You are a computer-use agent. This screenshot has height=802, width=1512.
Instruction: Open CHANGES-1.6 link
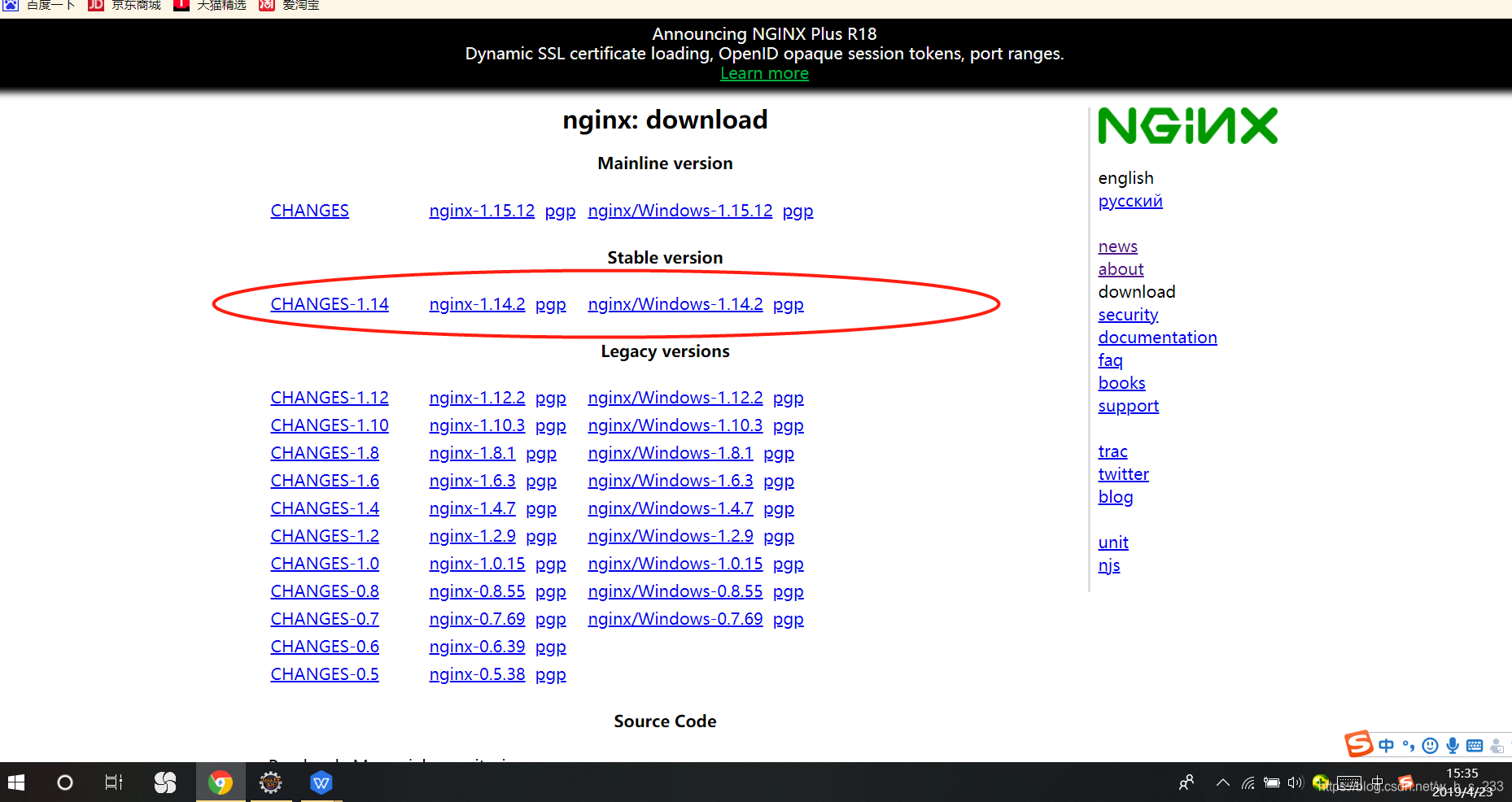click(325, 481)
